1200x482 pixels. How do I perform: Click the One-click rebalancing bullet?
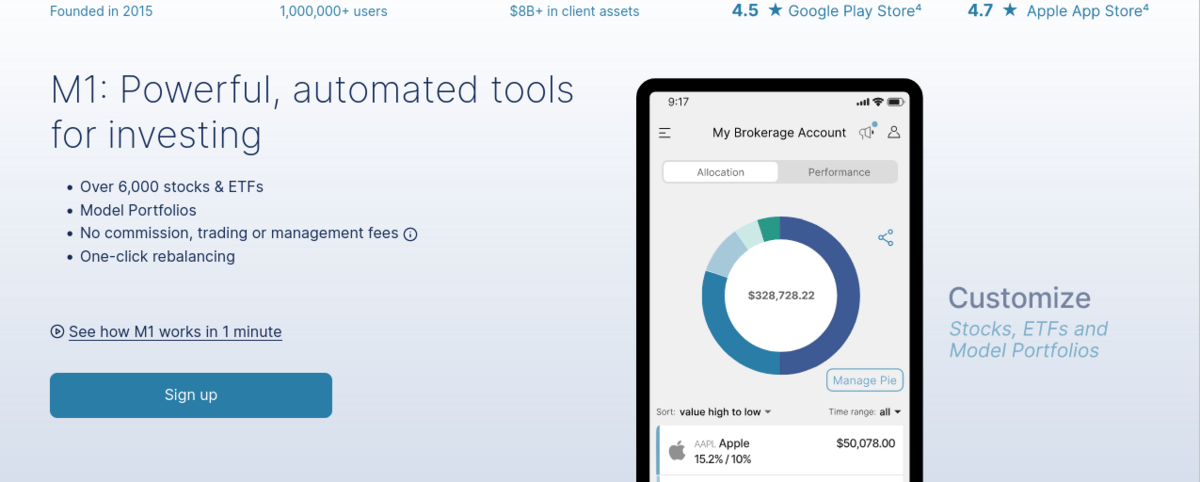157,256
